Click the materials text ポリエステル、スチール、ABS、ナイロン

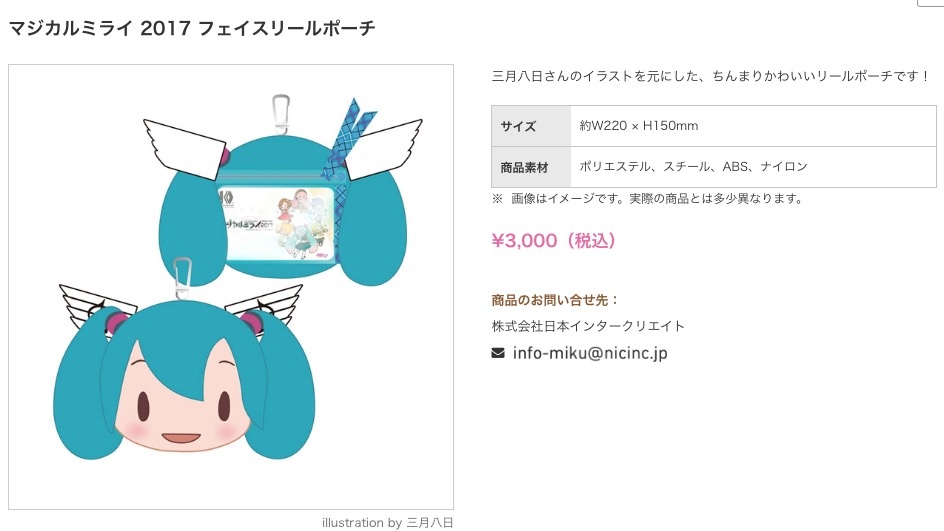pyautogui.click(x=694, y=167)
